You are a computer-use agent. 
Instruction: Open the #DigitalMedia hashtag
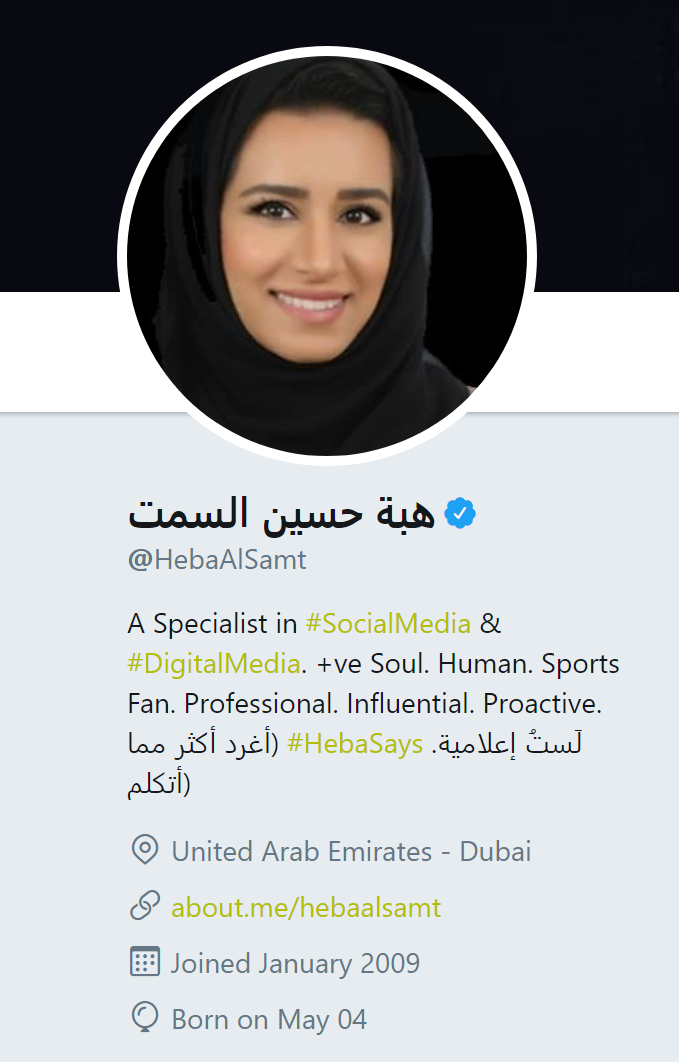pyautogui.click(x=214, y=664)
